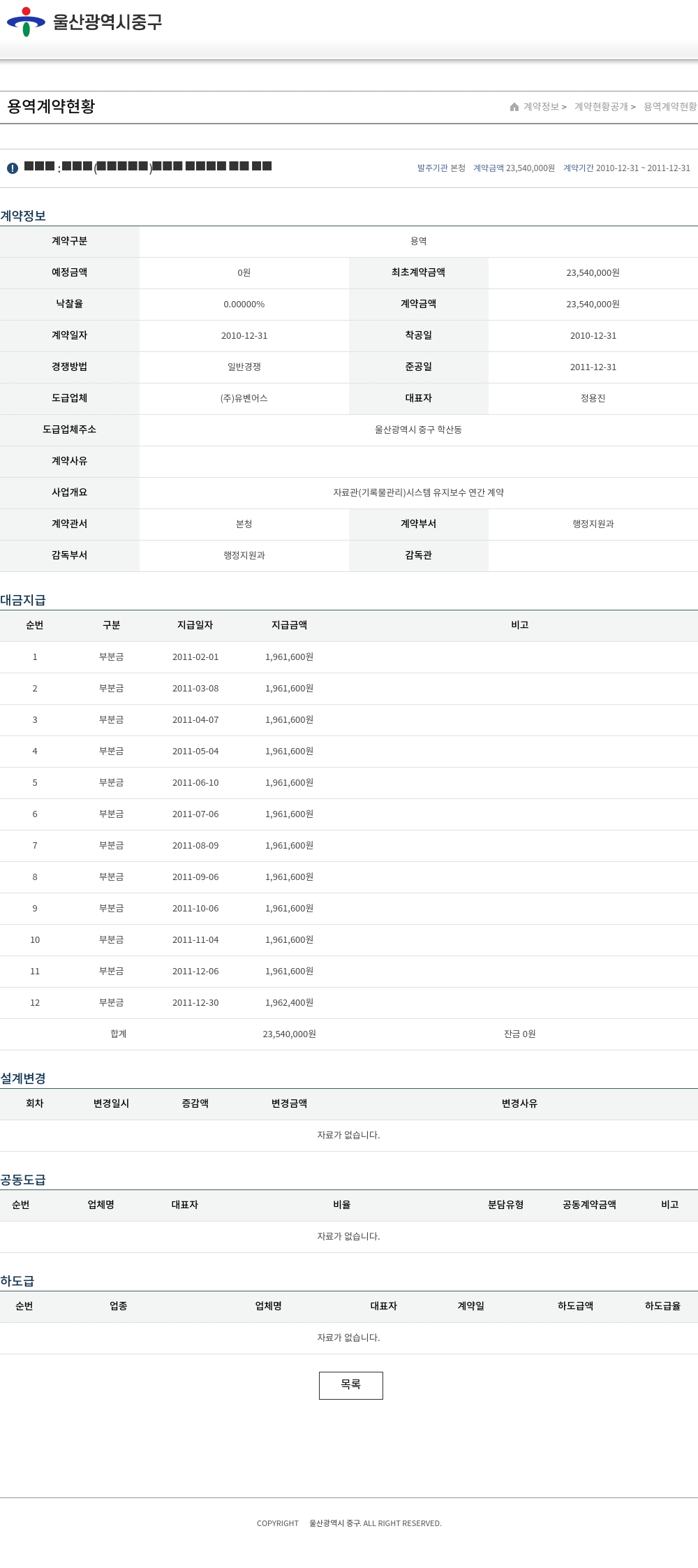Click the exclamation info icon beside title
The height and width of the screenshot is (1568, 698).
click(13, 168)
